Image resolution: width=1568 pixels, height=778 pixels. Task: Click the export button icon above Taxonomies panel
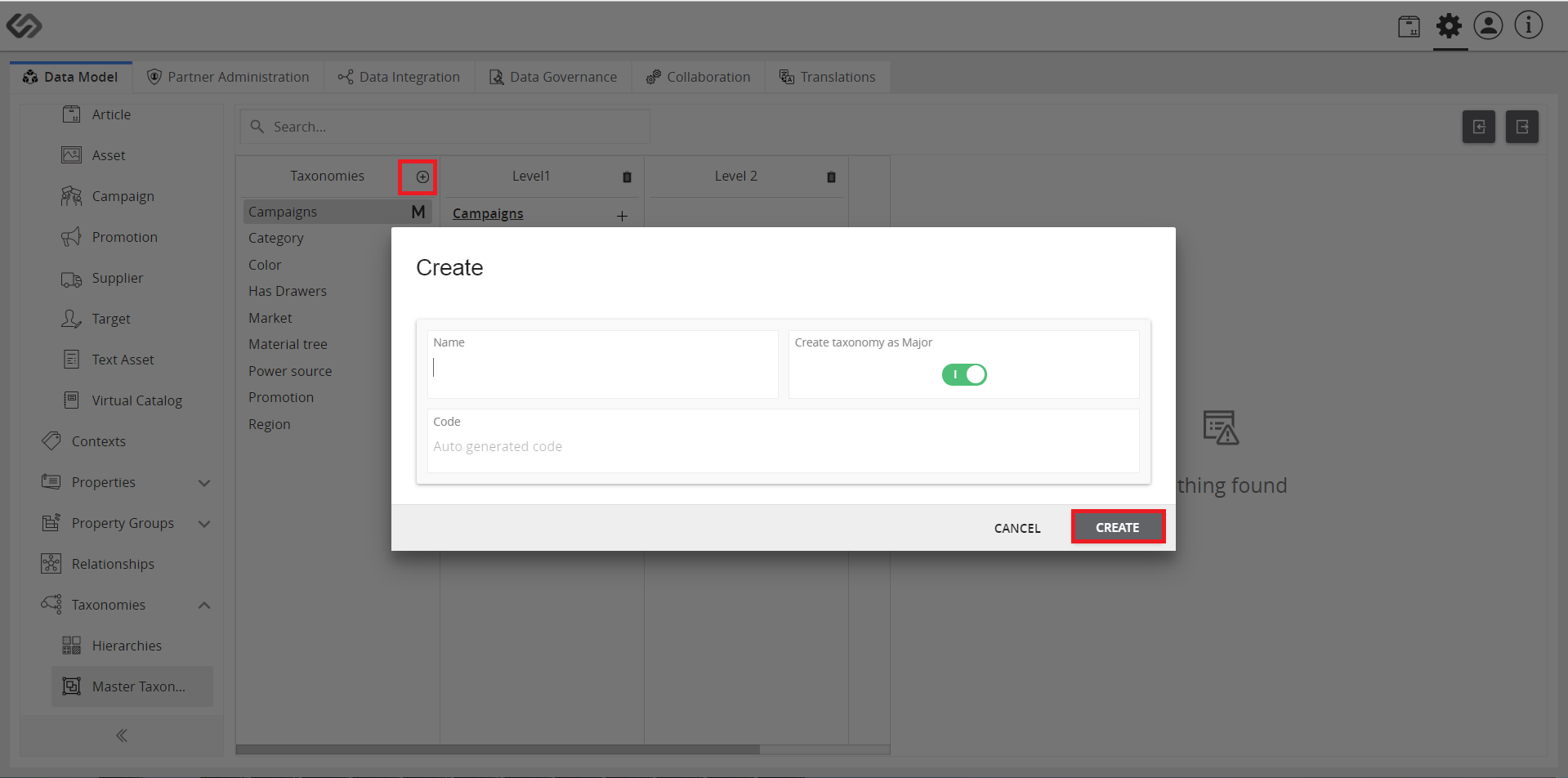tap(1521, 127)
